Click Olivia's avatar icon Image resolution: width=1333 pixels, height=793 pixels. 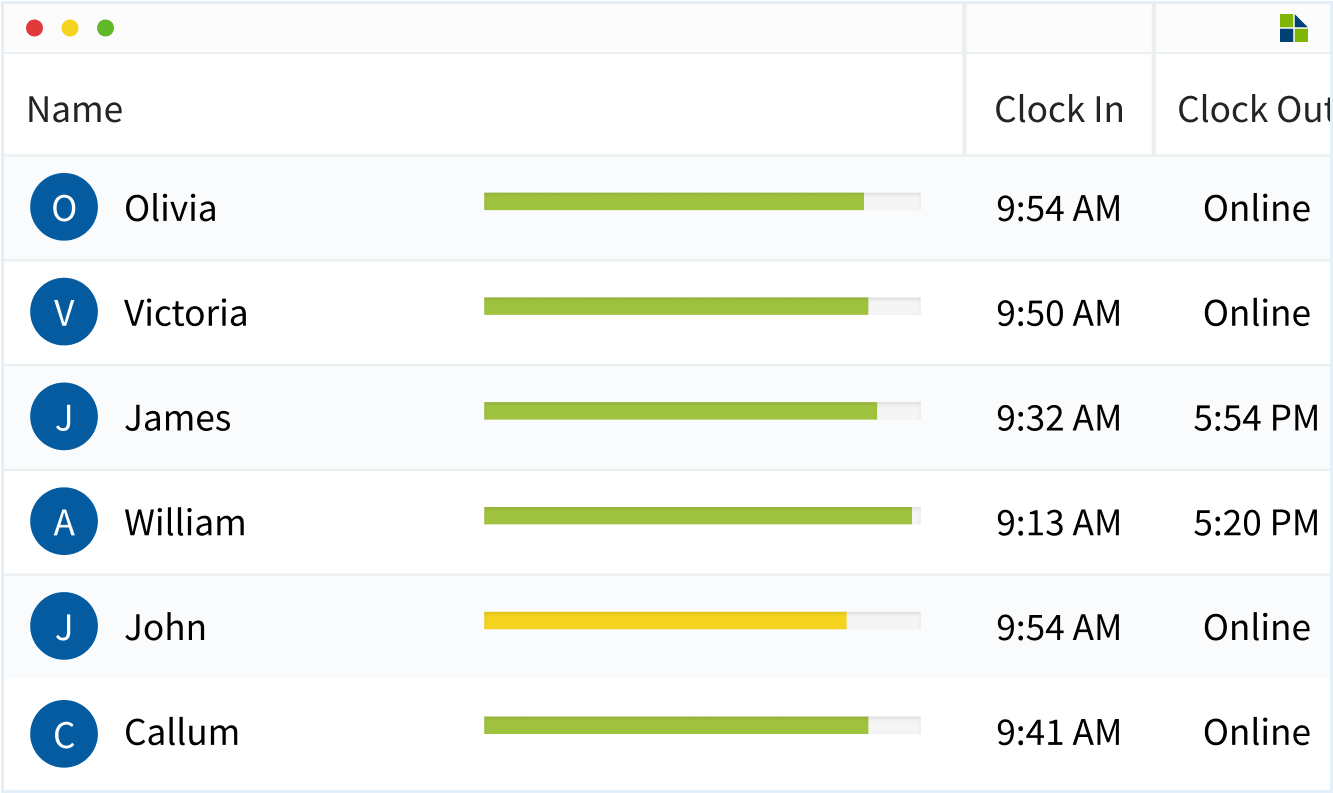point(64,207)
